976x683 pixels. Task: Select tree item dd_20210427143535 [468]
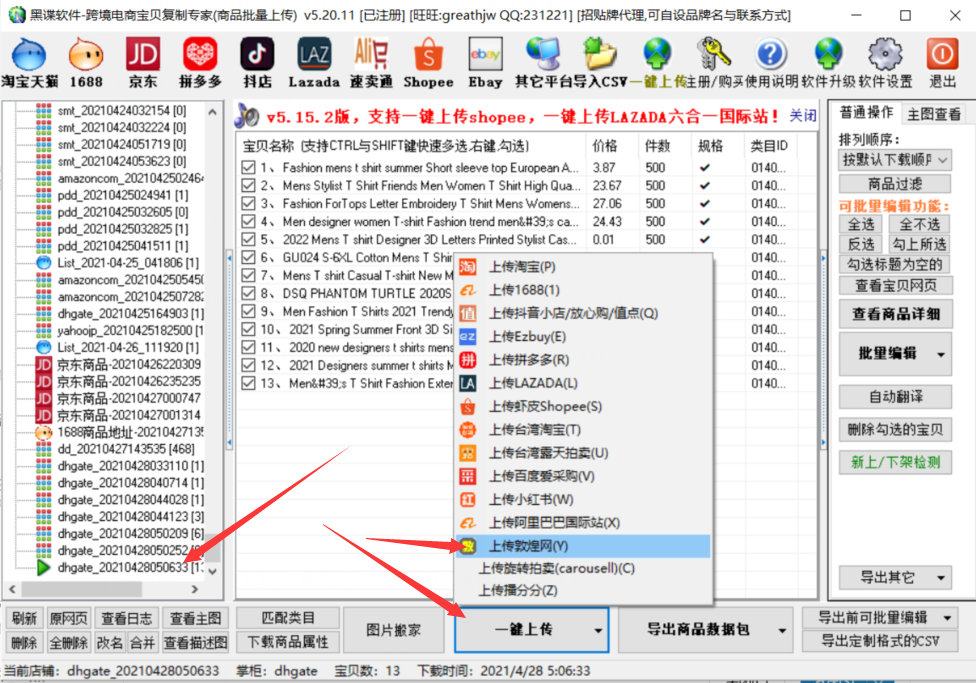coord(126,449)
